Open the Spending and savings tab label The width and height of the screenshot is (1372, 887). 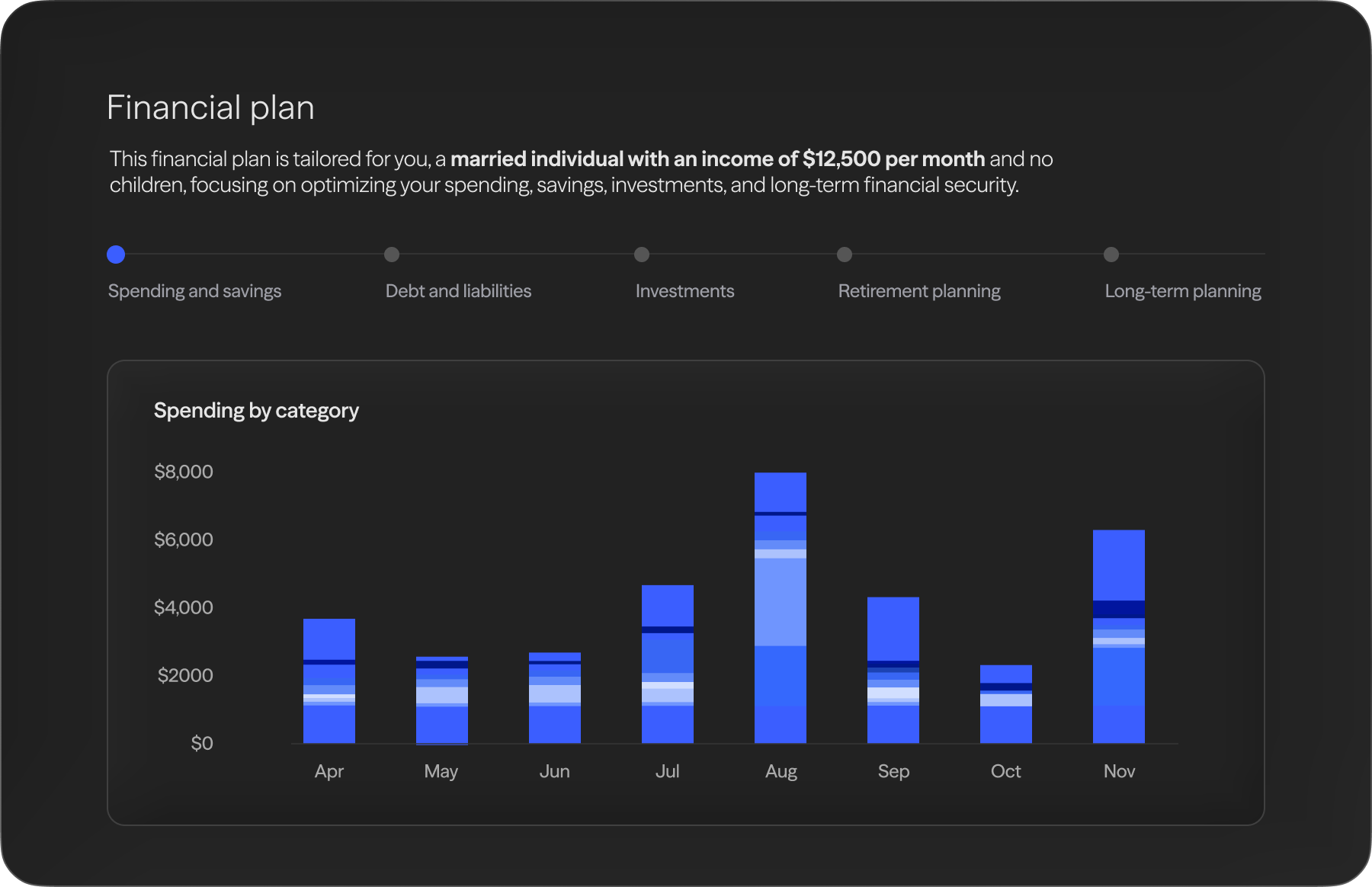click(x=194, y=291)
